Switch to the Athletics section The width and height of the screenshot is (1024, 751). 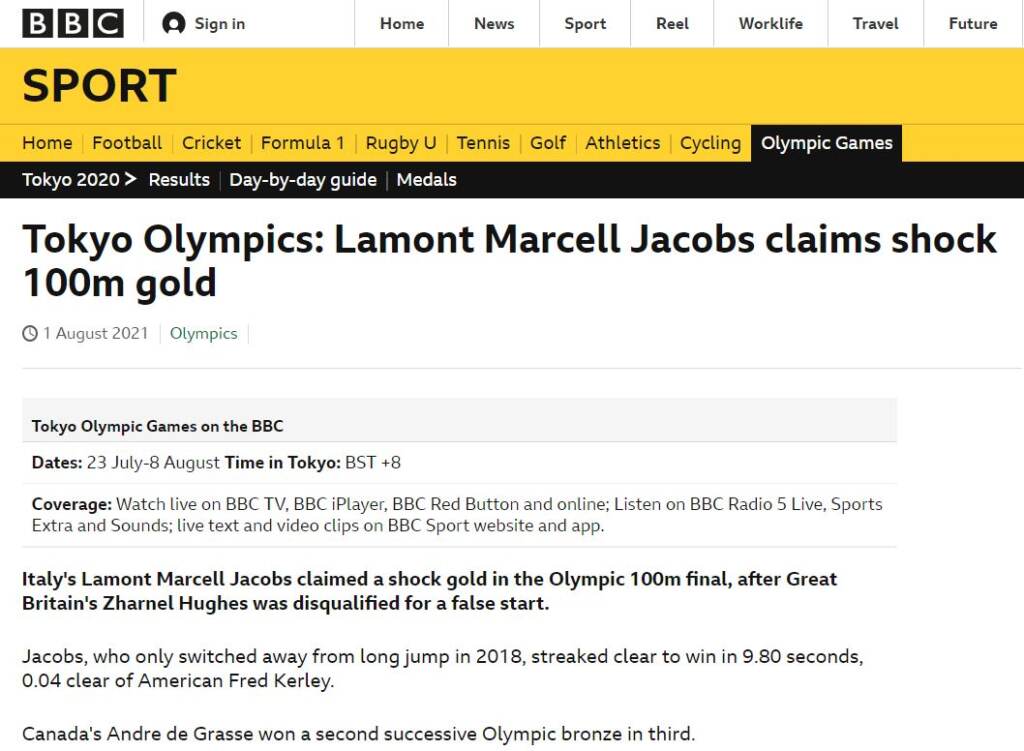click(x=622, y=143)
